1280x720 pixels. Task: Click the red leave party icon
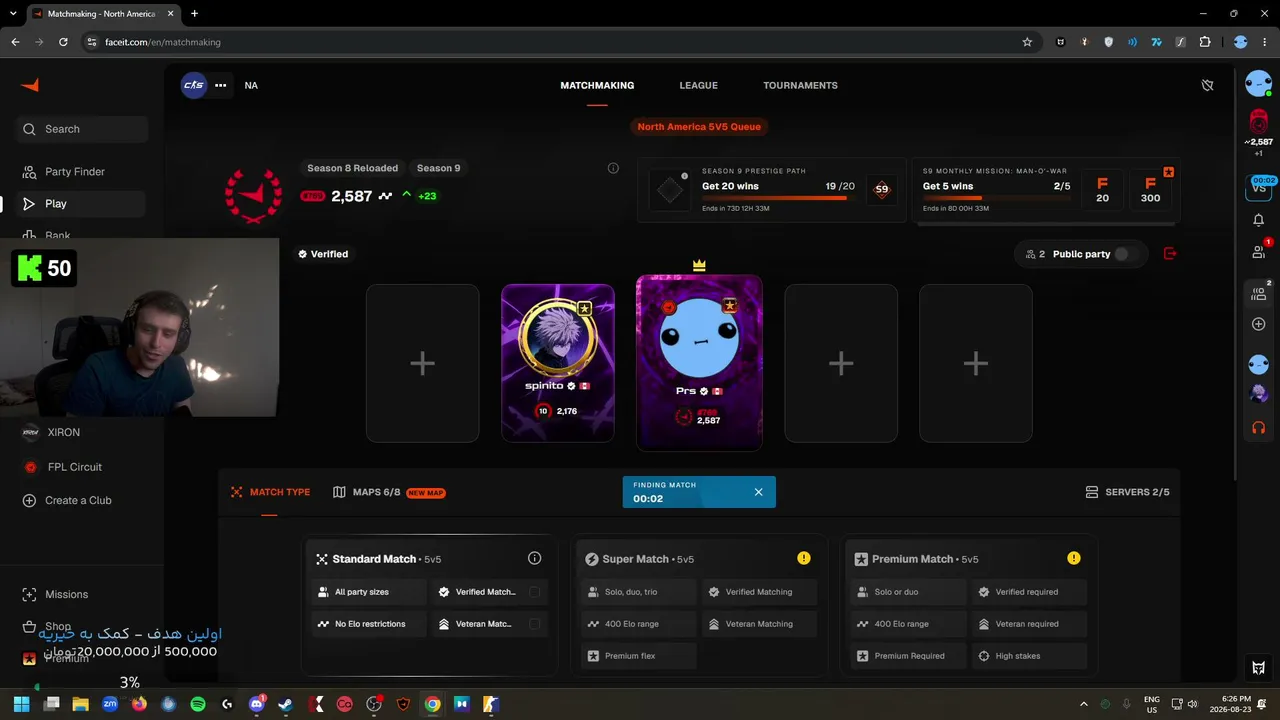click(x=1170, y=254)
